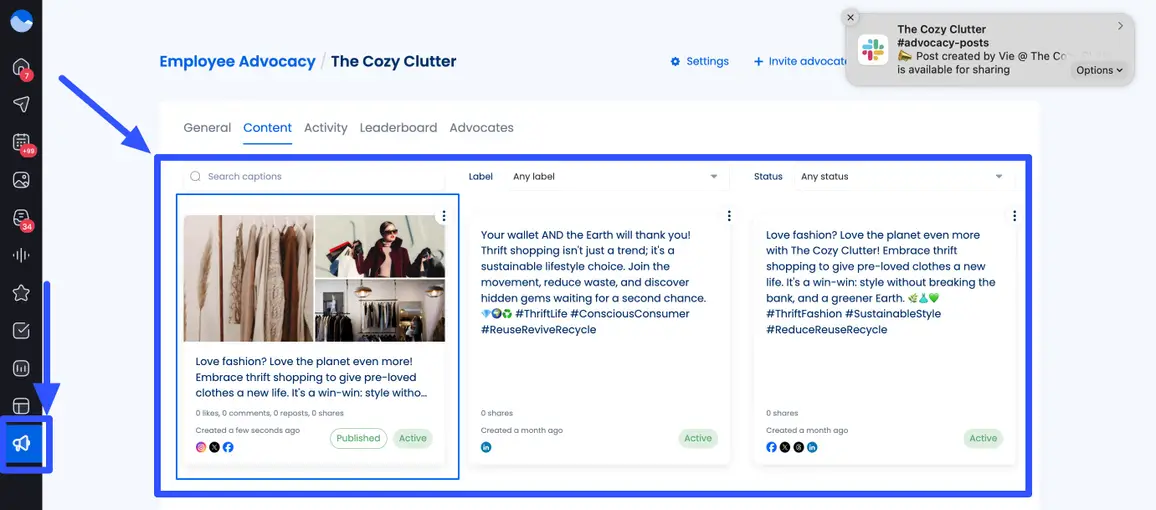Viewport: 1156px width, 510px height.
Task: Open the Any label dropdown
Action: 616,177
